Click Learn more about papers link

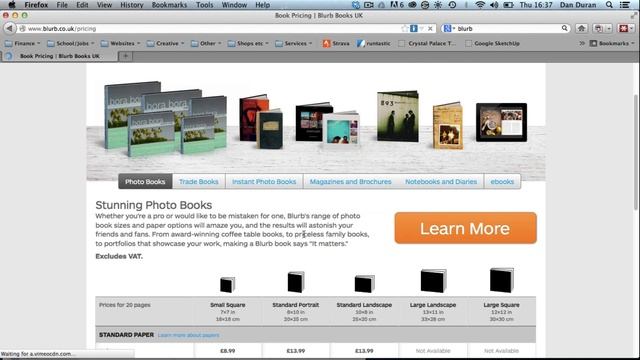[189, 335]
